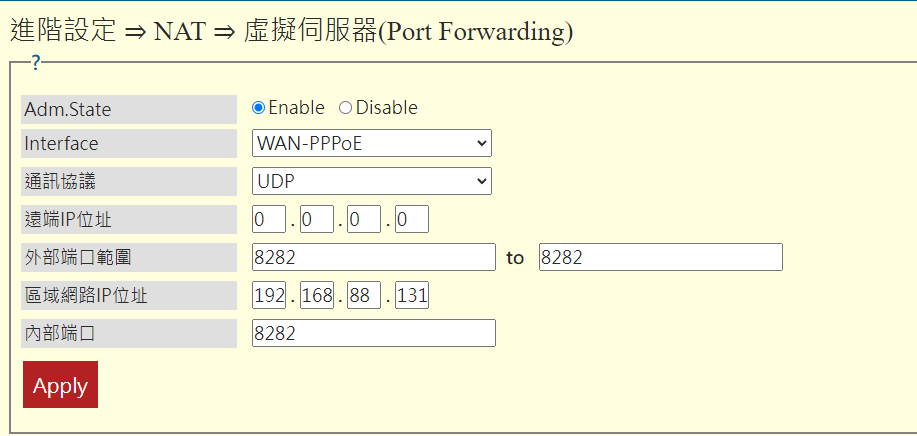
Task: Select the Enable radio button
Action: tap(259, 108)
